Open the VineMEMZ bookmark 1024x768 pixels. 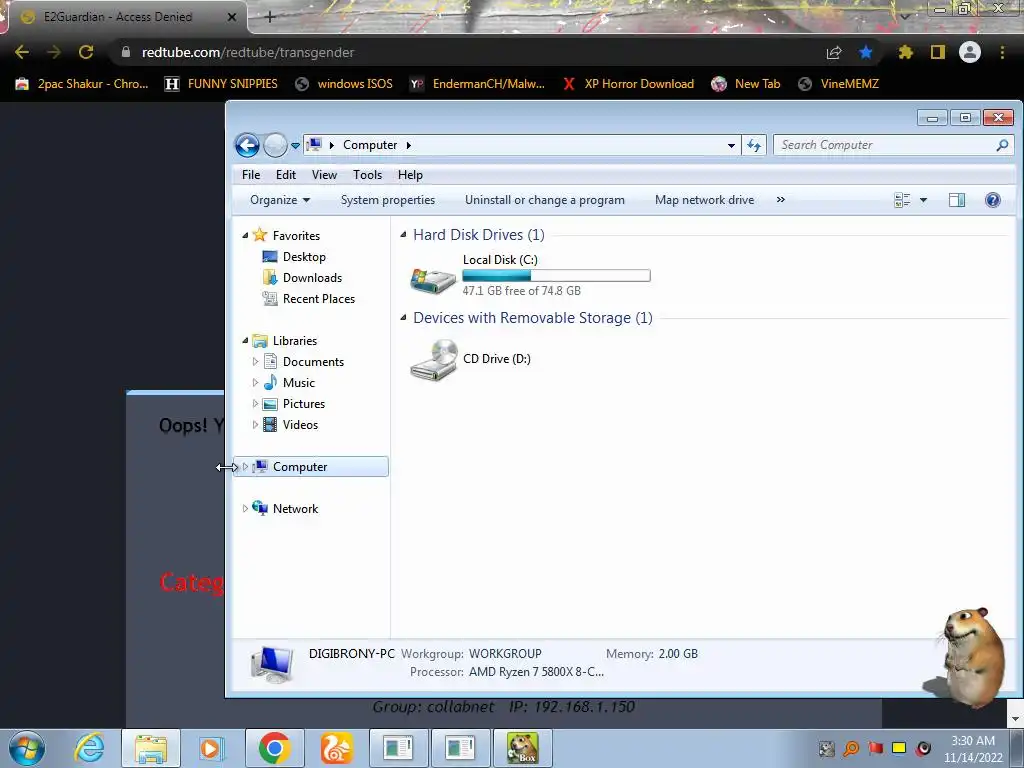tap(839, 84)
